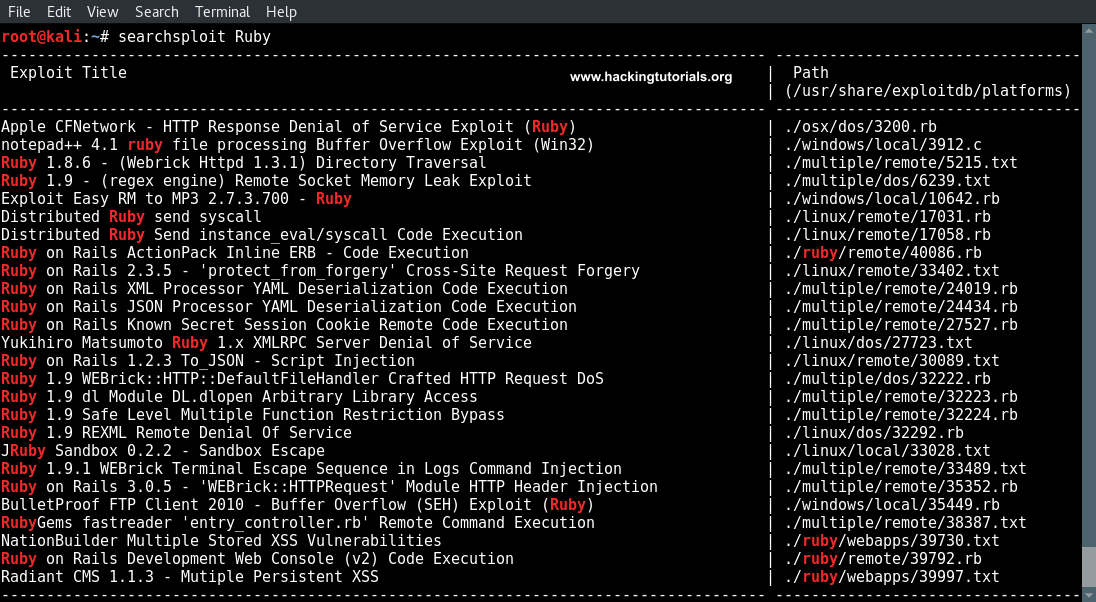Click 'Ruby 1.9 - (regex engine) Remote Socket' row
The width and height of the screenshot is (1096, 602).
pos(266,181)
